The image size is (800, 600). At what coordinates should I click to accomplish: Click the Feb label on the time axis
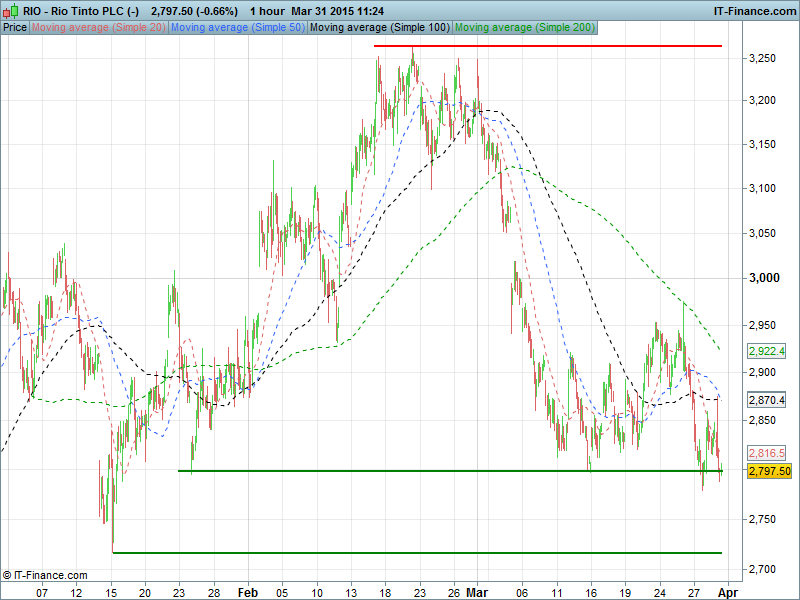click(248, 592)
